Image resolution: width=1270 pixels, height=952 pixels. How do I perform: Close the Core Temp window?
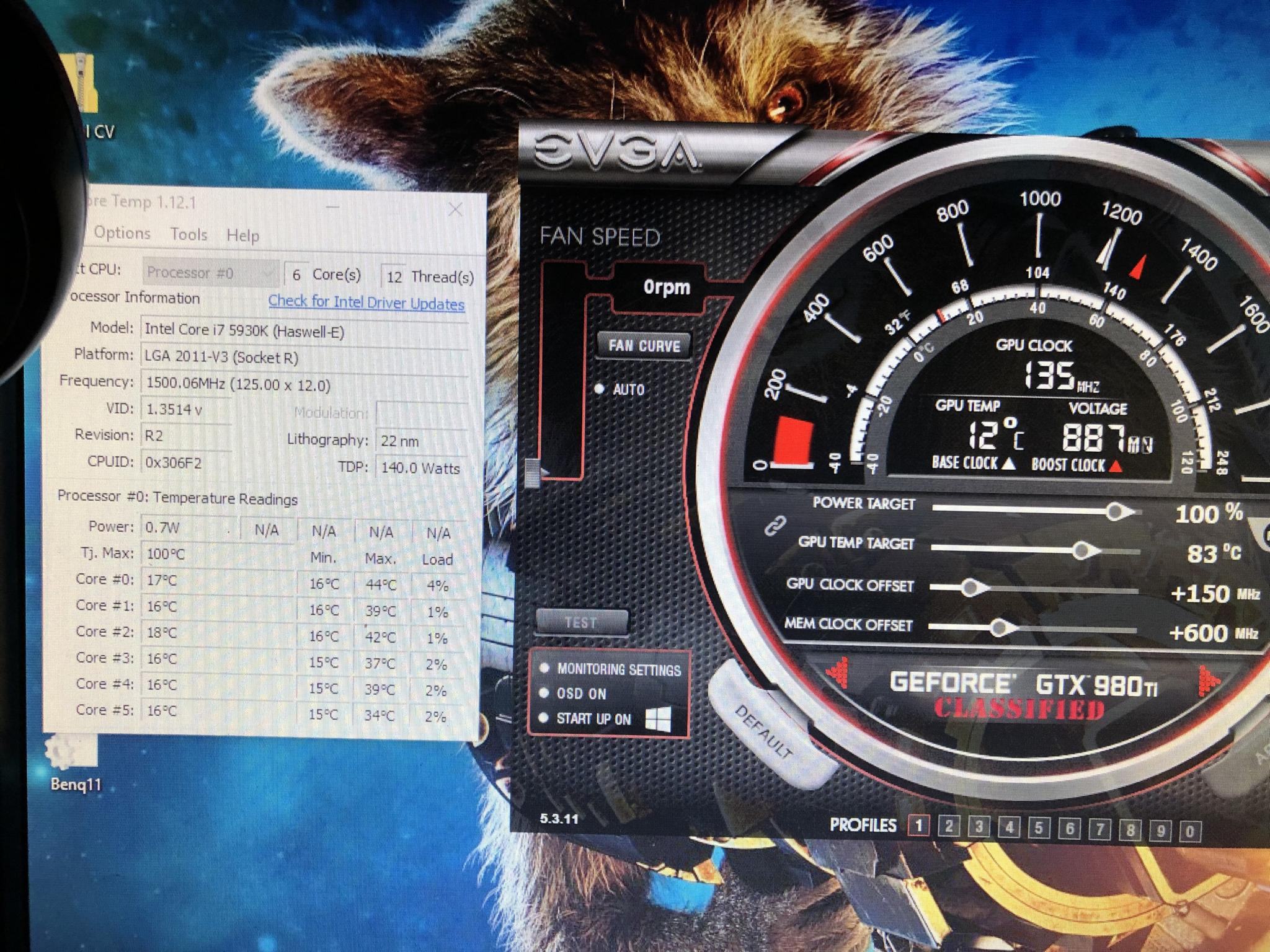(x=456, y=209)
